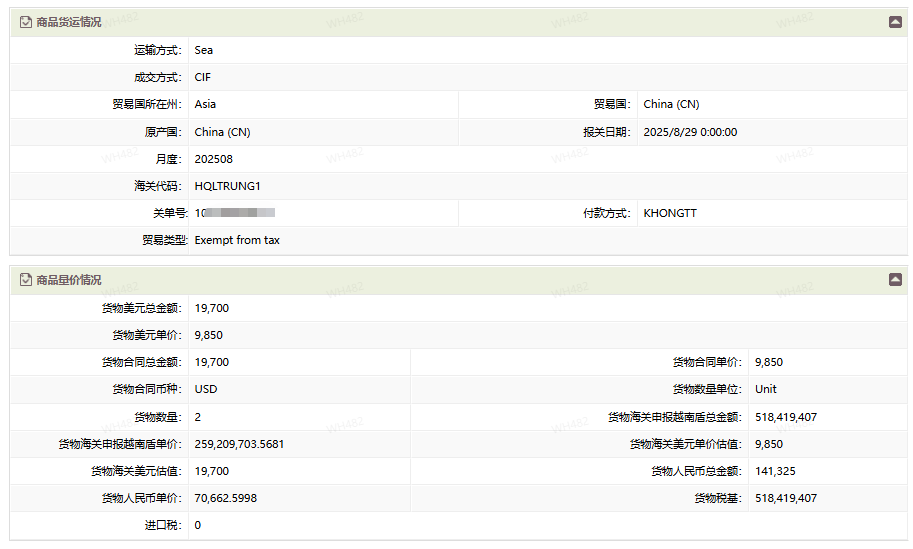Select the 2025/8/29 declaration date
The image size is (913, 549).
tap(690, 132)
